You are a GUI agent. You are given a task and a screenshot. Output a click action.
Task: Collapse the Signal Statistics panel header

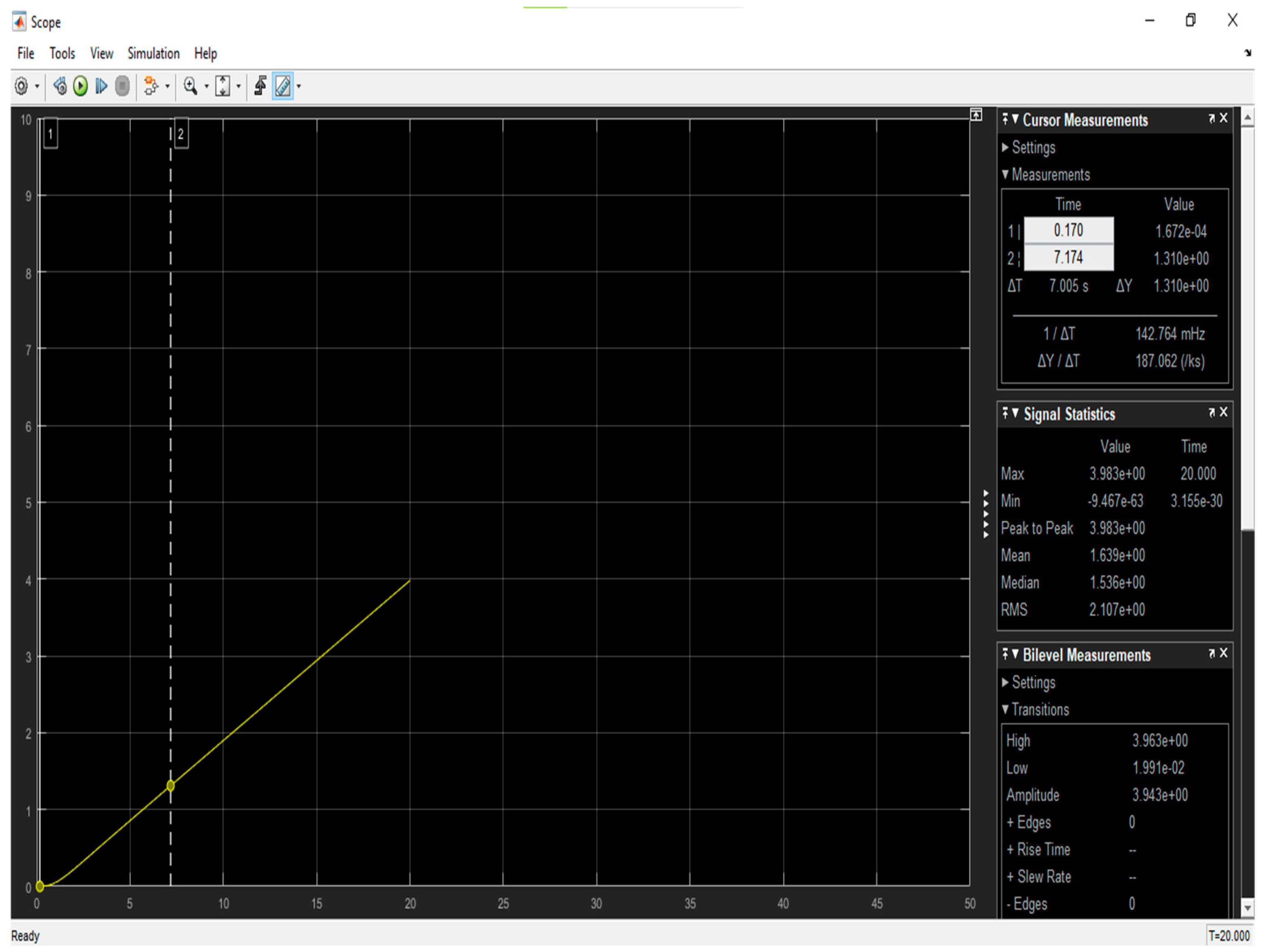[1015, 413]
